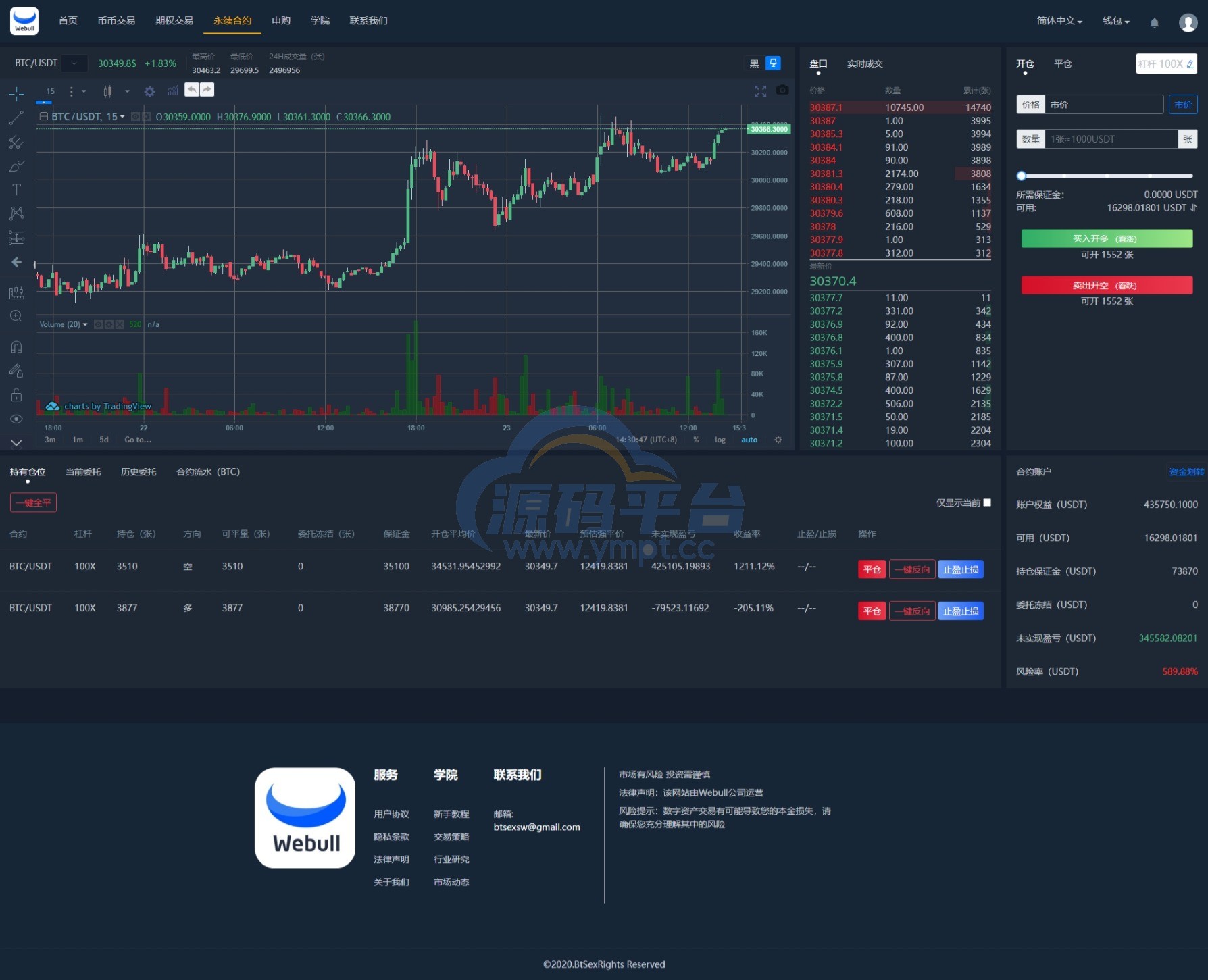
Task: Collapse the BTC/USDT chart legend
Action: point(44,117)
